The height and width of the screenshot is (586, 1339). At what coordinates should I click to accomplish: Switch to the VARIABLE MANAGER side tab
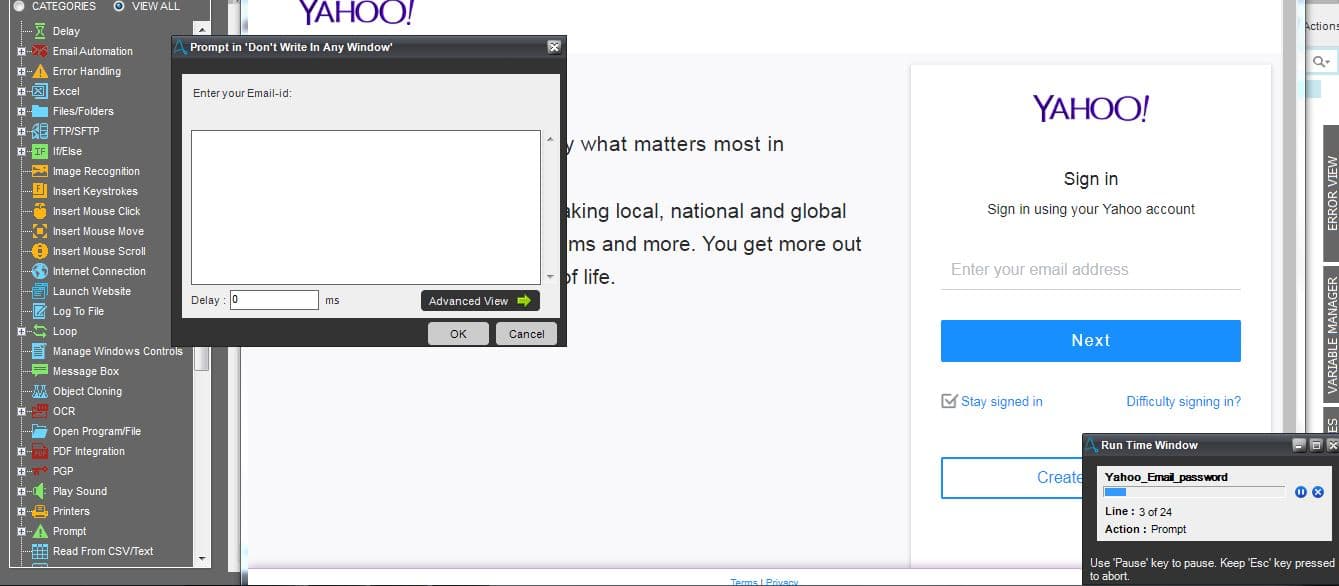tap(1331, 332)
